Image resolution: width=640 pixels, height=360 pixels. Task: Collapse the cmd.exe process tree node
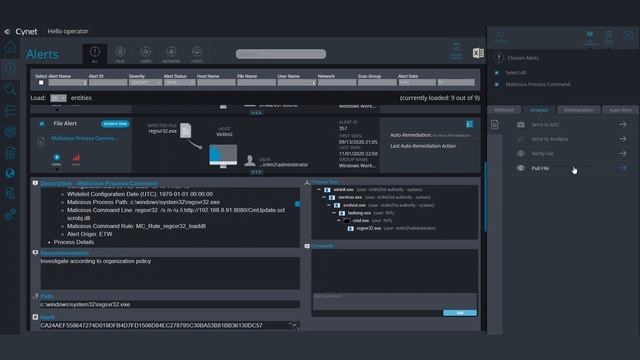pyautogui.click(x=339, y=221)
